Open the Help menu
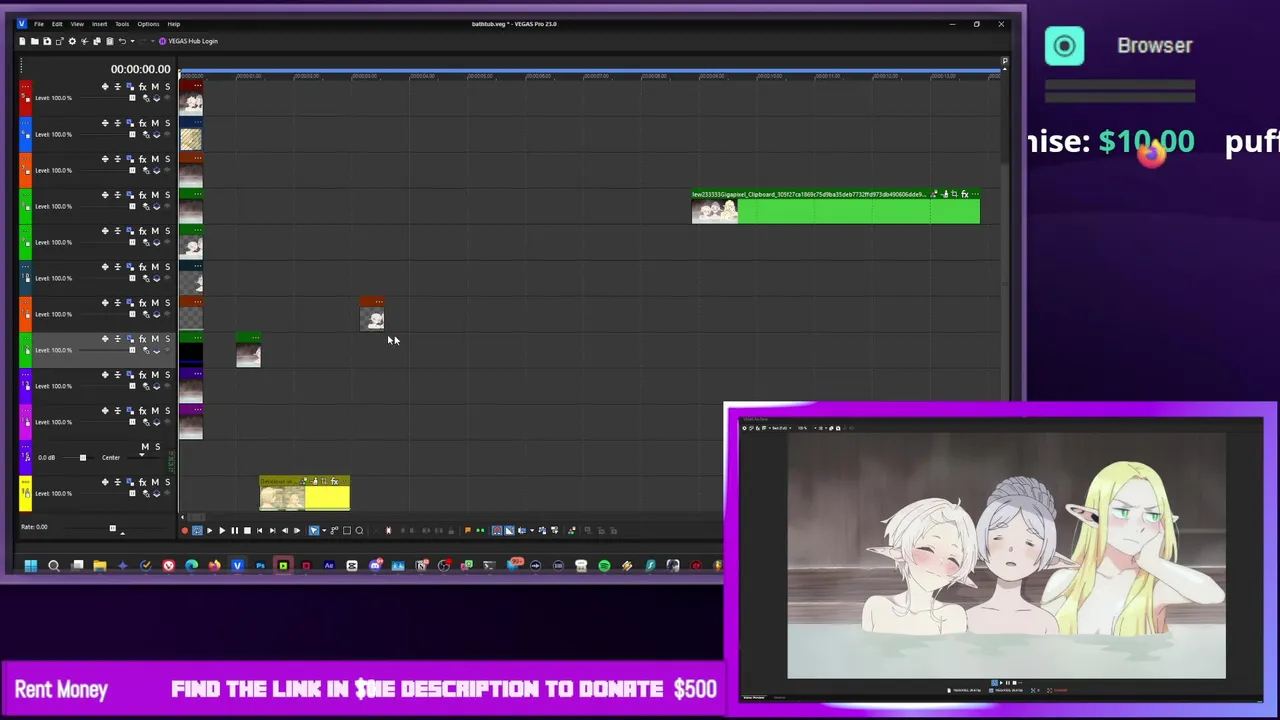The image size is (1280, 720). [174, 24]
